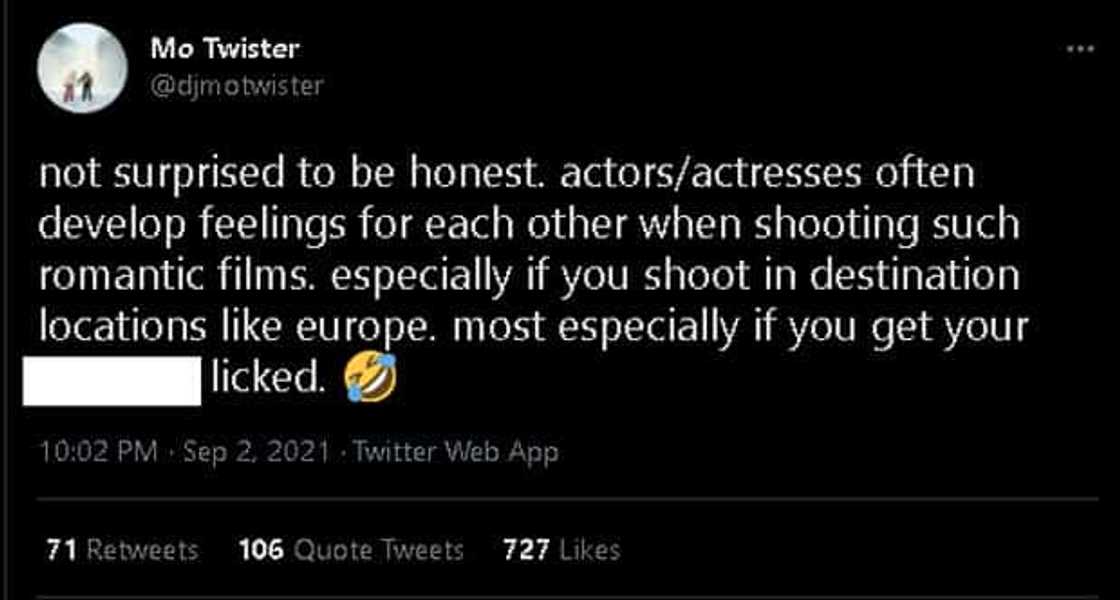Show the 106 Quote Tweets
The width and height of the screenshot is (1120, 600).
coord(351,549)
